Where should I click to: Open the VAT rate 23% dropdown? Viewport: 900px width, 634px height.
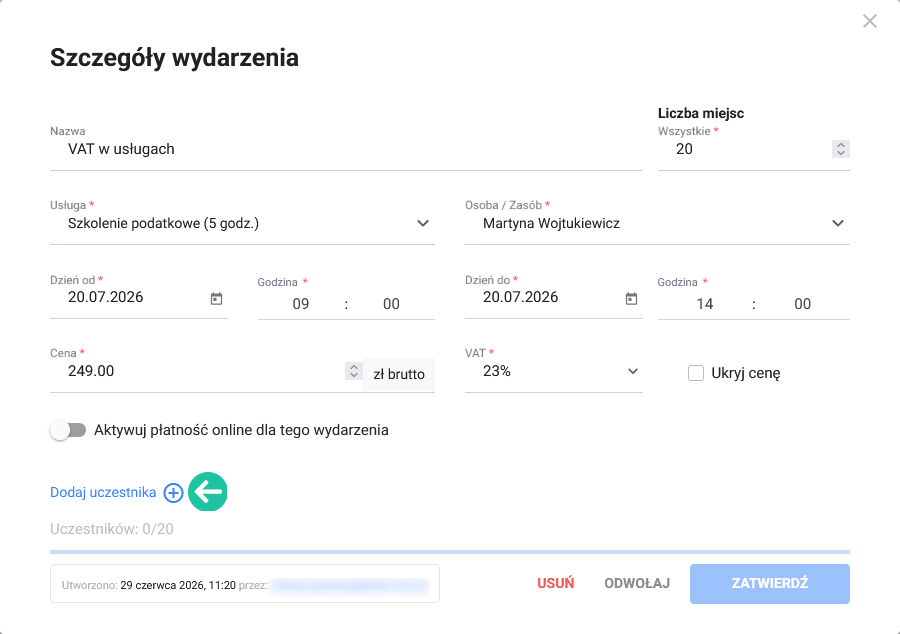click(554, 371)
